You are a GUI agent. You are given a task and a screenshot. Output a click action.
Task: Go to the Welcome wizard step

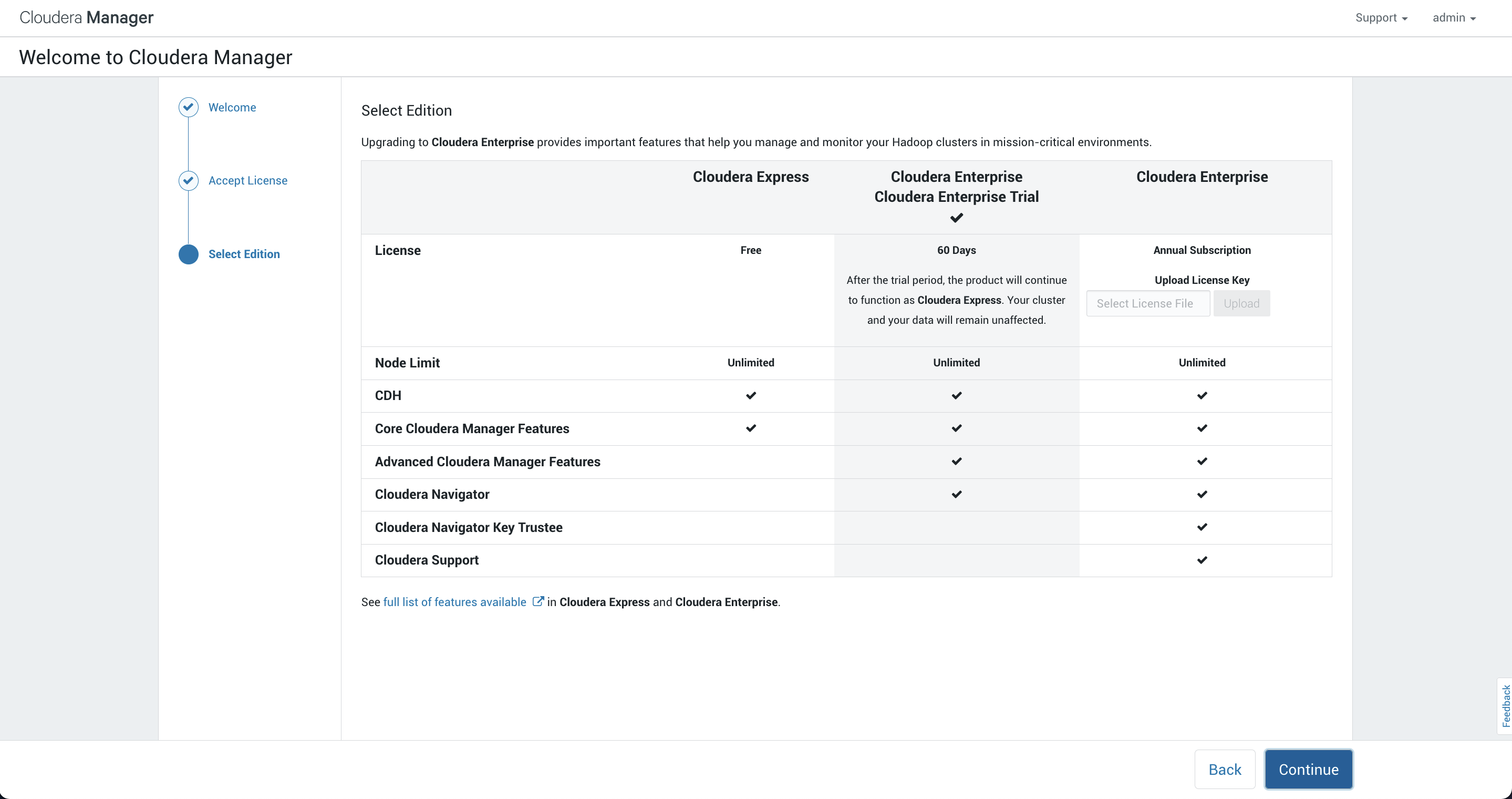[x=232, y=107]
